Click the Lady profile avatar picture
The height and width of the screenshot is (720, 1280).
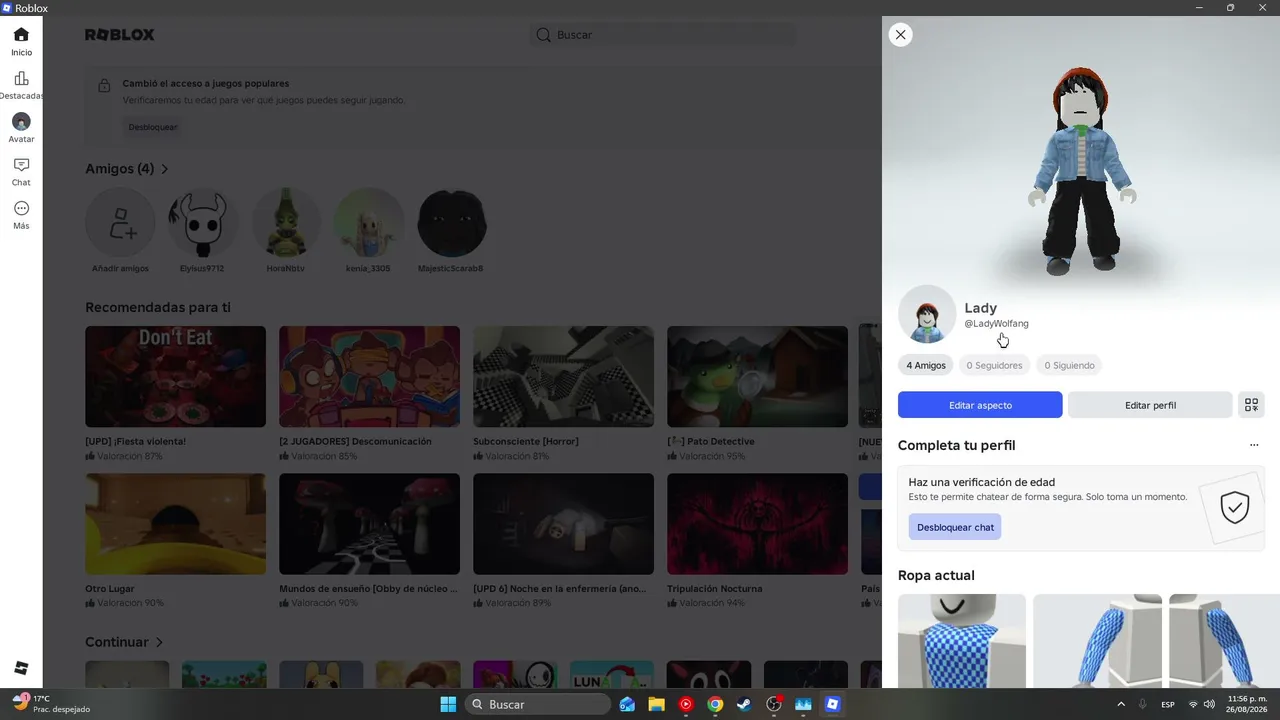click(927, 314)
